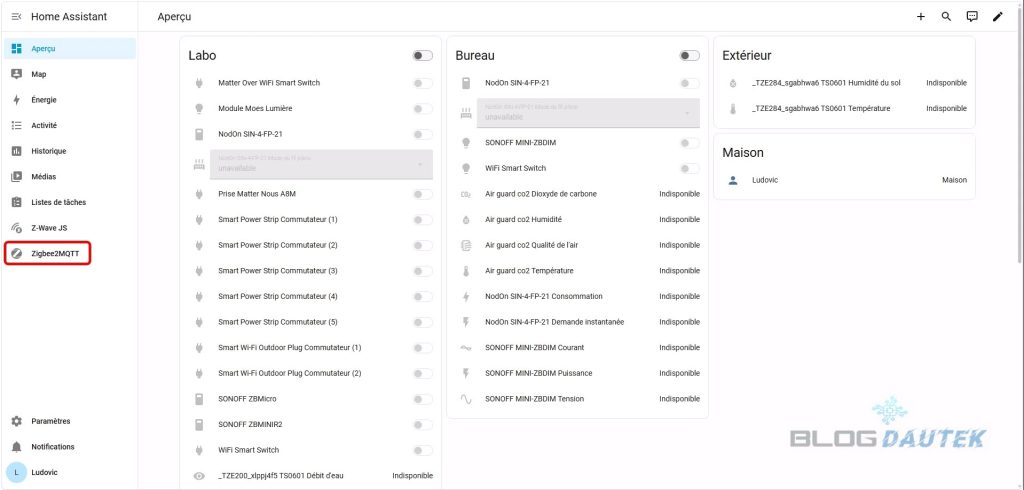Viewport: 1024px width, 490px height.
Task: Toggle Smart Power Strip Commutateur (3)
Action: coord(423,270)
